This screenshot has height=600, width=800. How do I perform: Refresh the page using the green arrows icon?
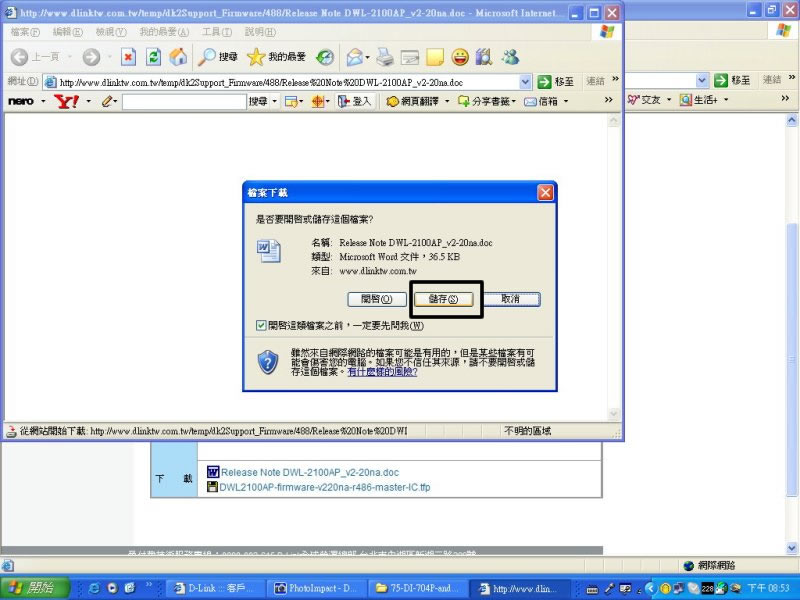[x=153, y=57]
